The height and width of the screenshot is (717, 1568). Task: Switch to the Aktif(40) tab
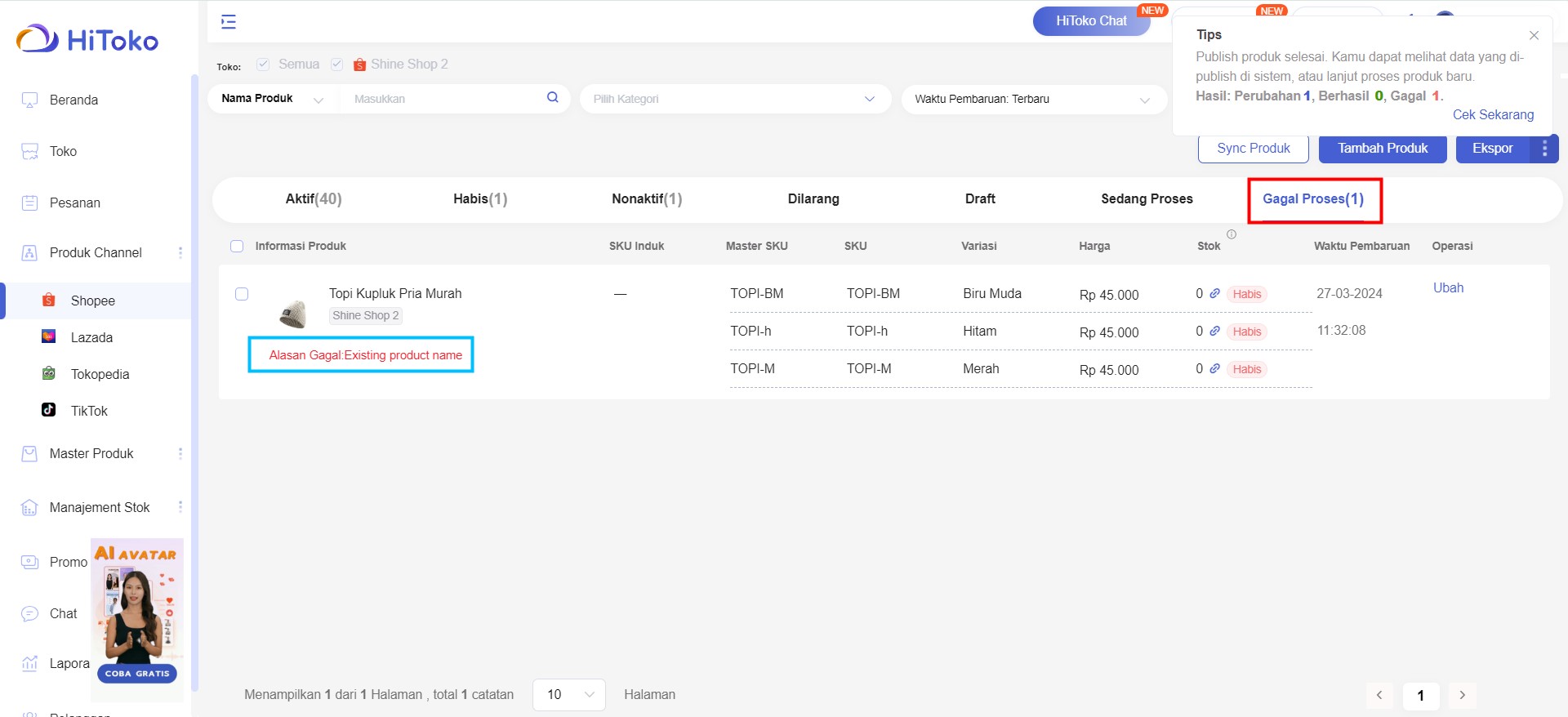pos(314,199)
